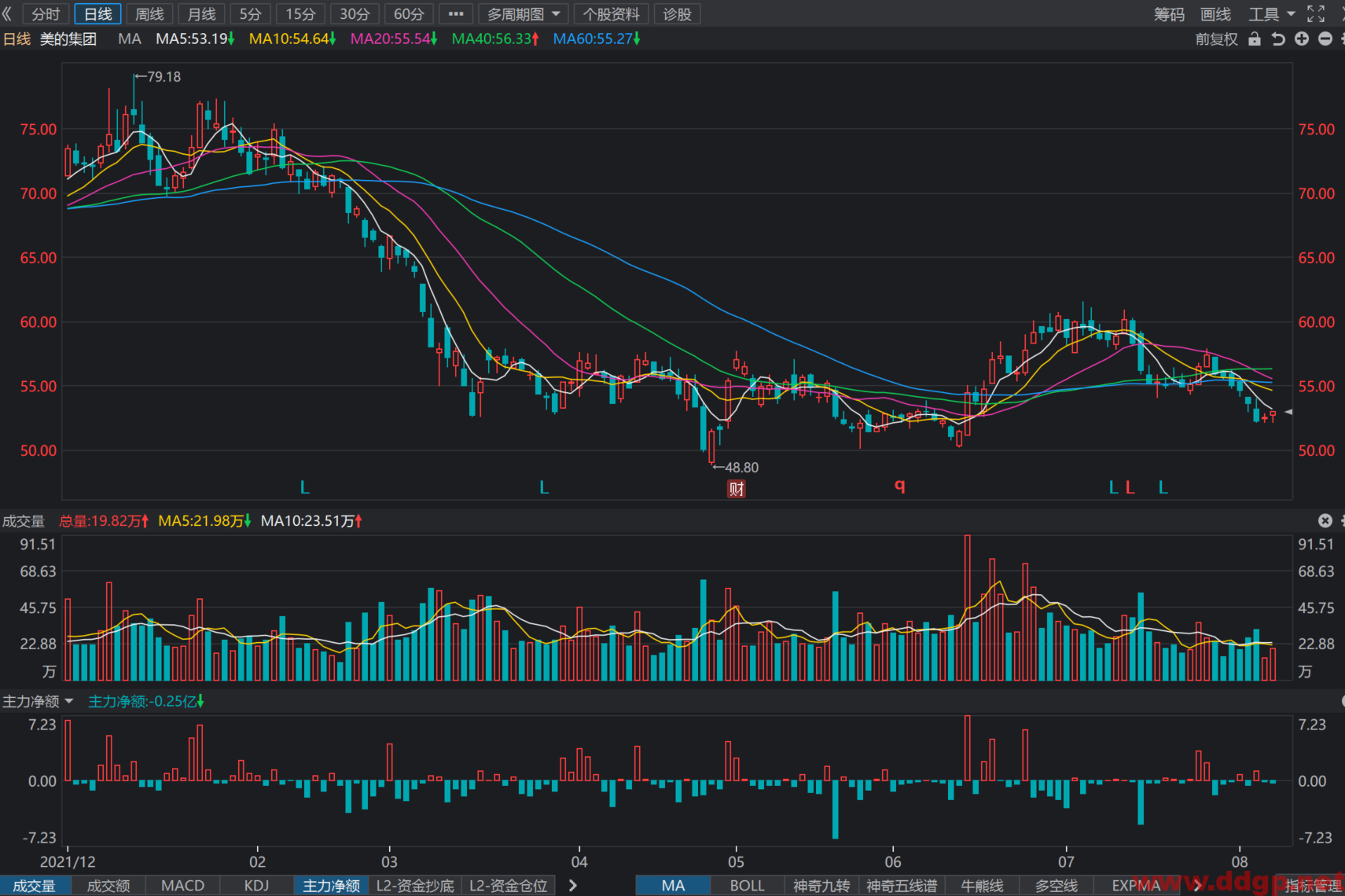Click the current price arrow on right axis

1288,412
